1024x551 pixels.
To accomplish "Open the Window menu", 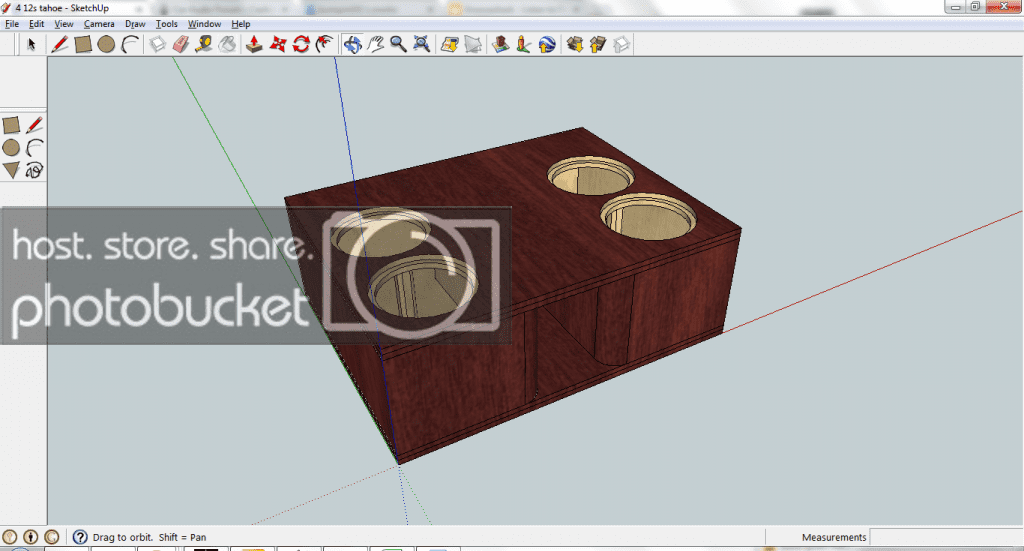I will click(x=204, y=24).
